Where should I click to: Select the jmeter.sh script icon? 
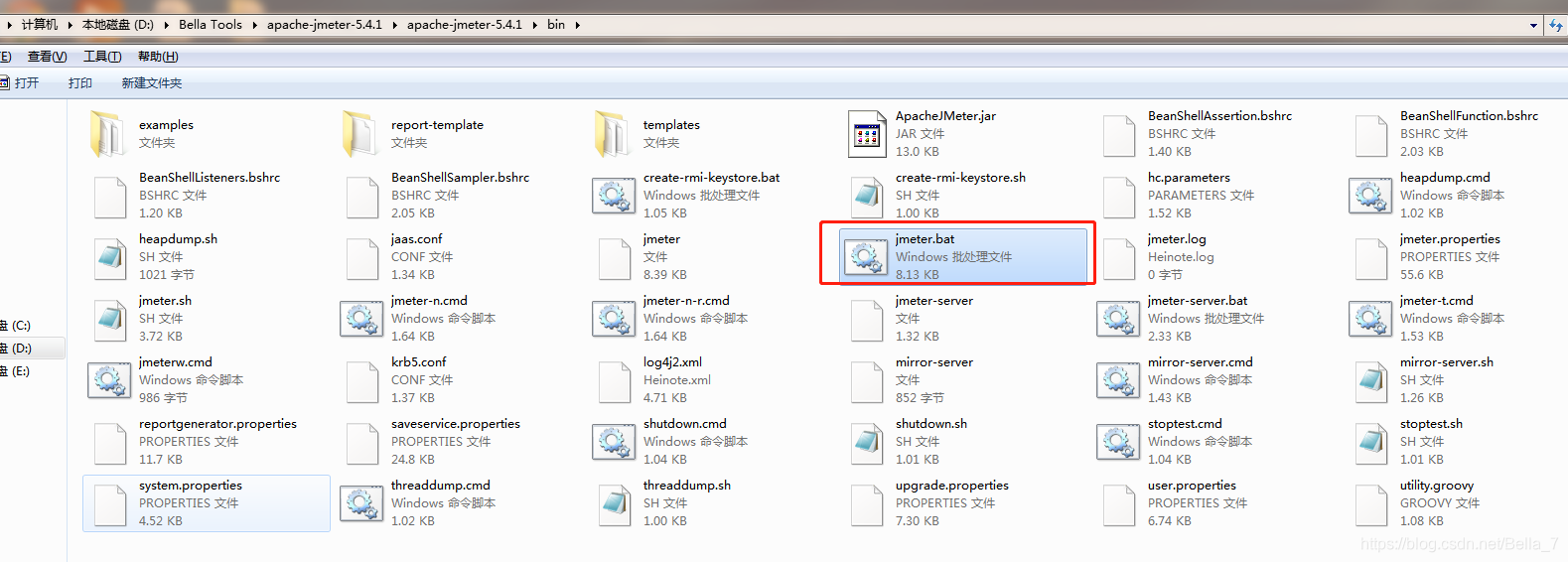pos(109,320)
